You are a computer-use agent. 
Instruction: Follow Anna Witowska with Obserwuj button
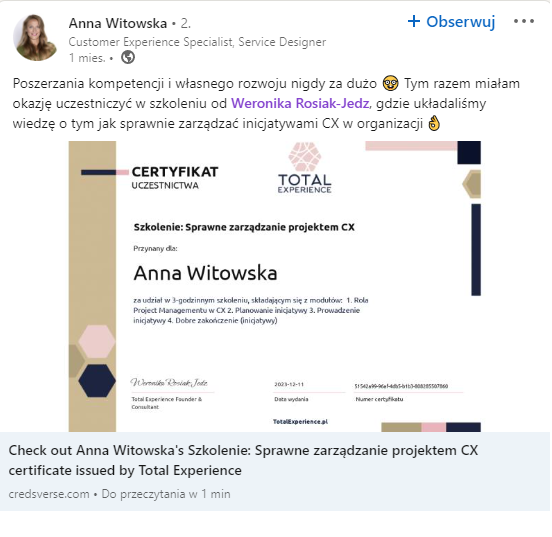tap(452, 21)
